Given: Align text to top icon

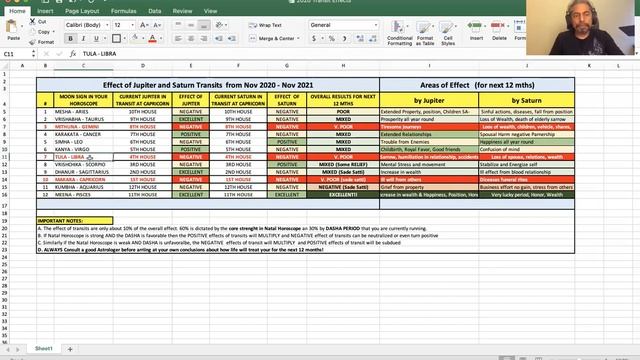Looking at the screenshot, I should pos(178,25).
